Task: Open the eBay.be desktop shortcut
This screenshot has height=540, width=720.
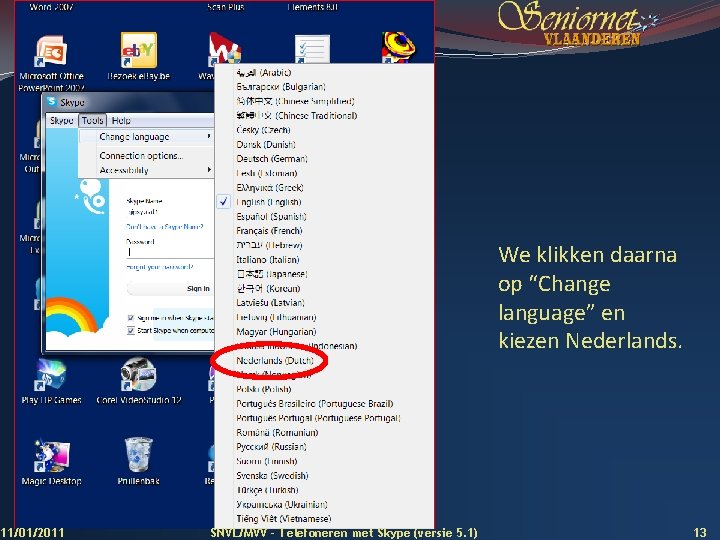Action: (138, 57)
